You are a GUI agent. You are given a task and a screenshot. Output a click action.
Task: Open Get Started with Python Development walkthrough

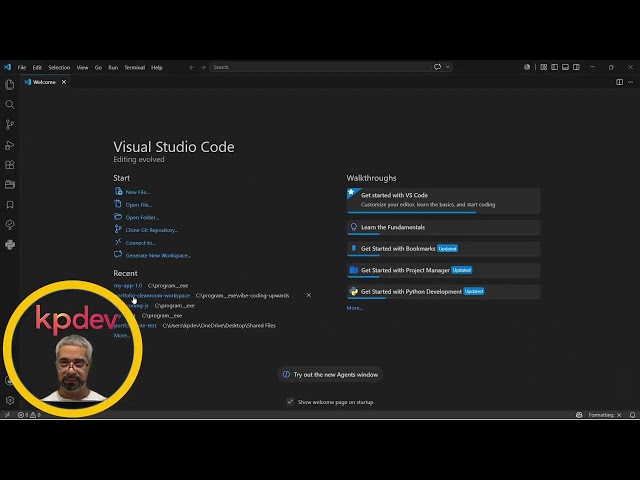(x=443, y=291)
